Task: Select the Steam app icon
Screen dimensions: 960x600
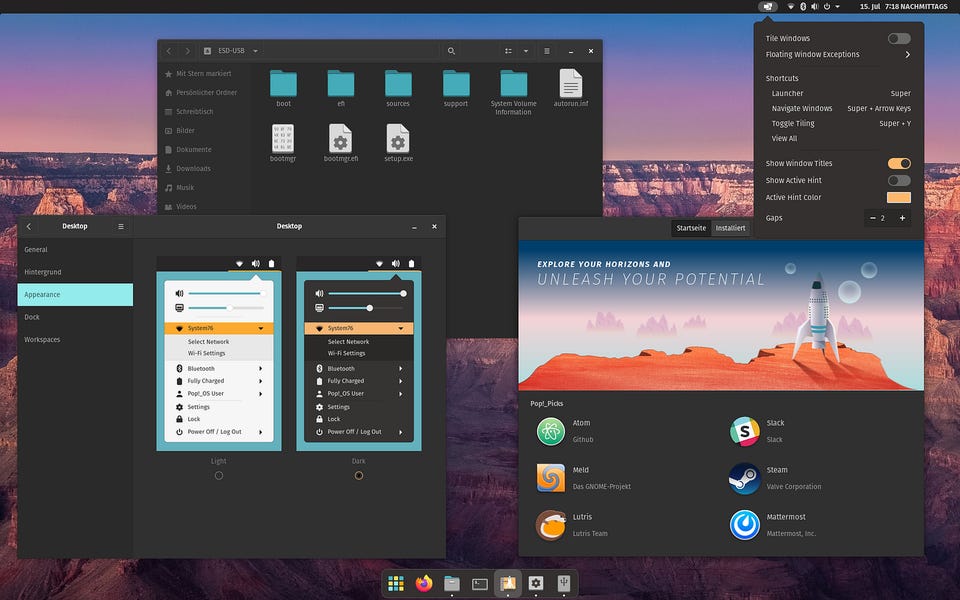Action: coord(744,478)
